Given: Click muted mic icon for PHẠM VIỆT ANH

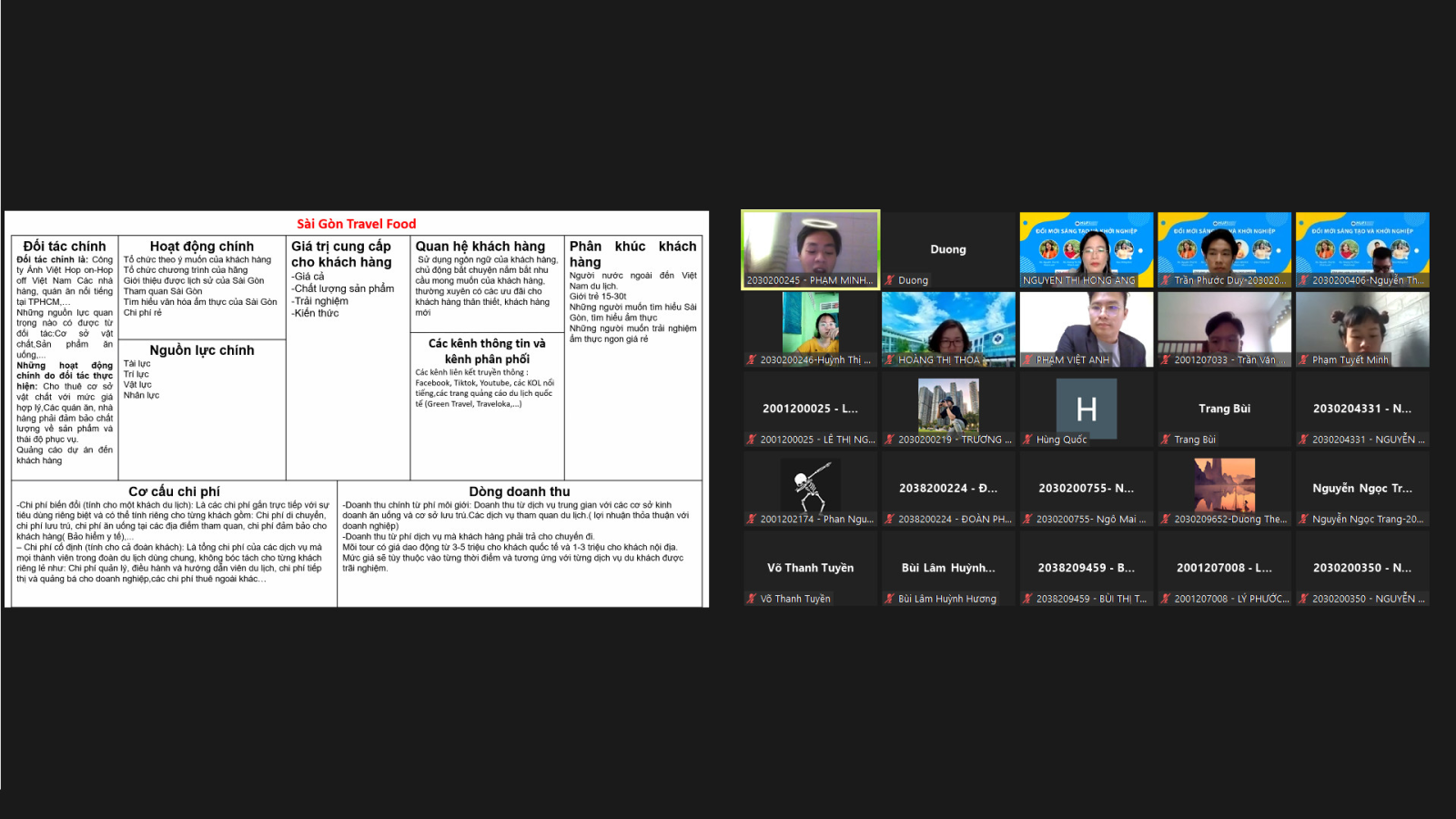Looking at the screenshot, I should (1028, 359).
